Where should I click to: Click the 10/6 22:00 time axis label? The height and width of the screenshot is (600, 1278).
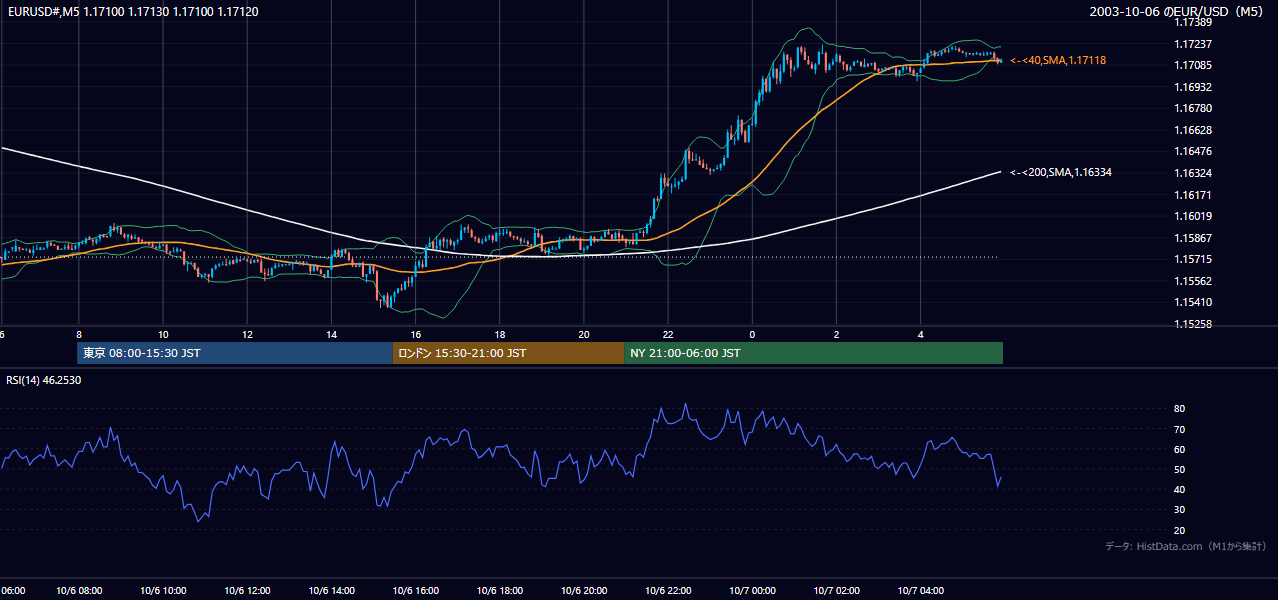668,591
